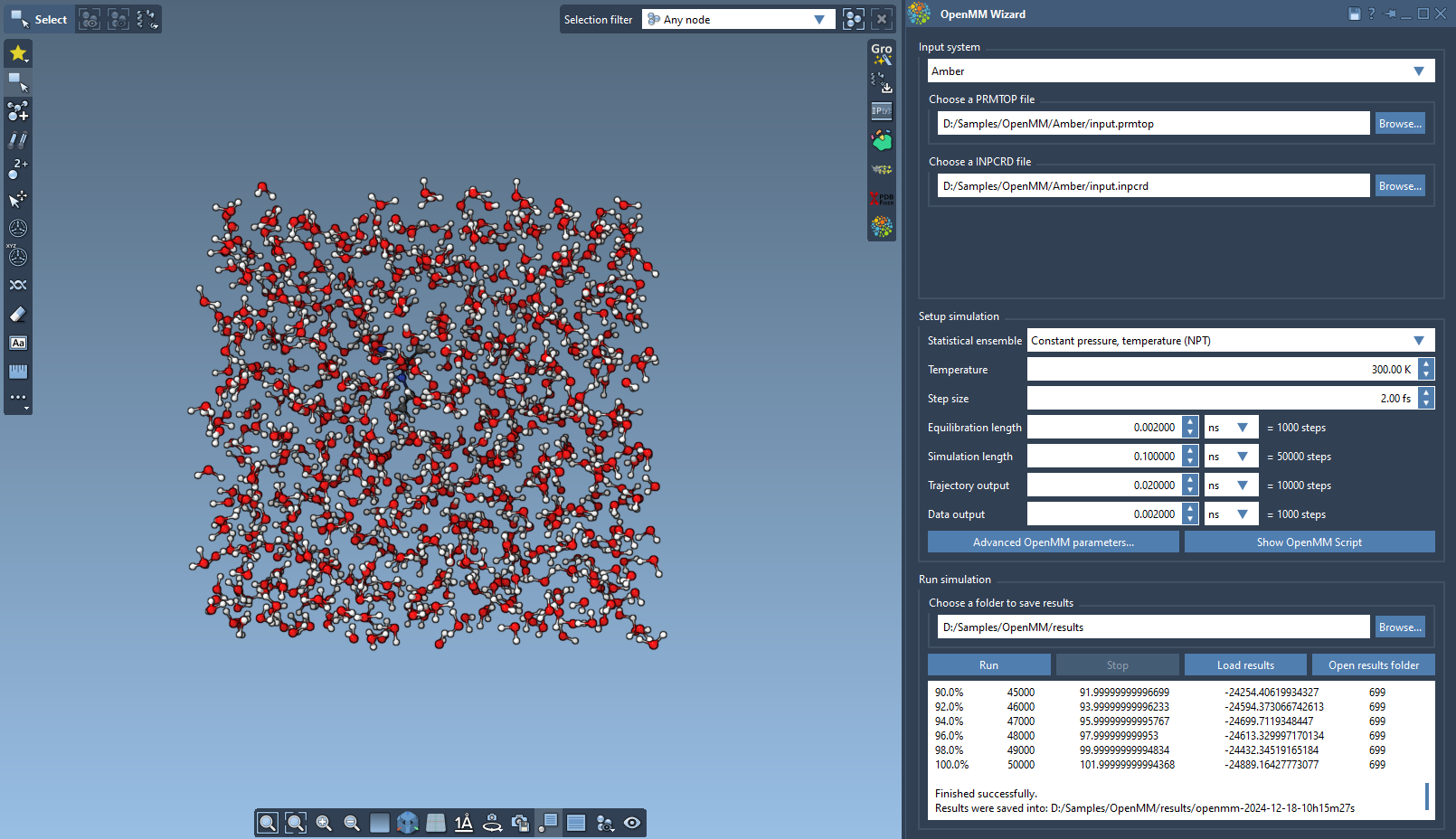Click the PRMTOP file path field
Viewport: 1456px width, 839px height.
point(1153,124)
